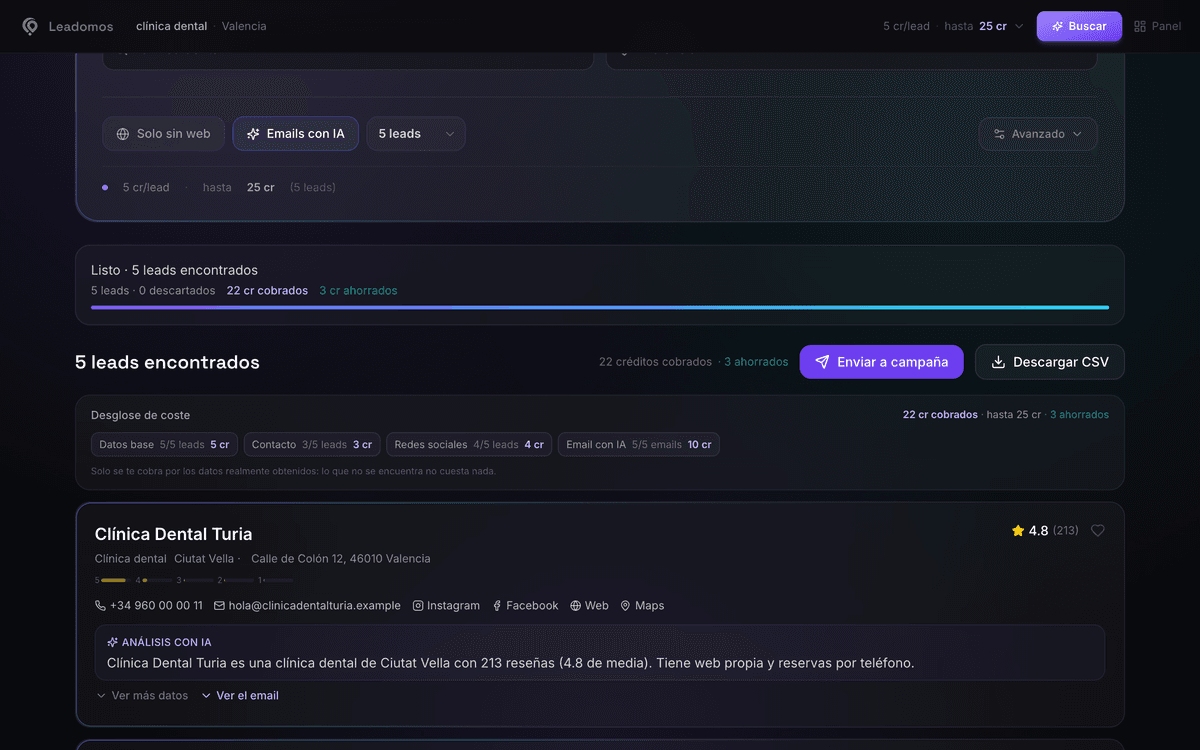Favorite Clínica Dental Turia with the heart icon
Screen dimensions: 1200x750
click(1098, 531)
